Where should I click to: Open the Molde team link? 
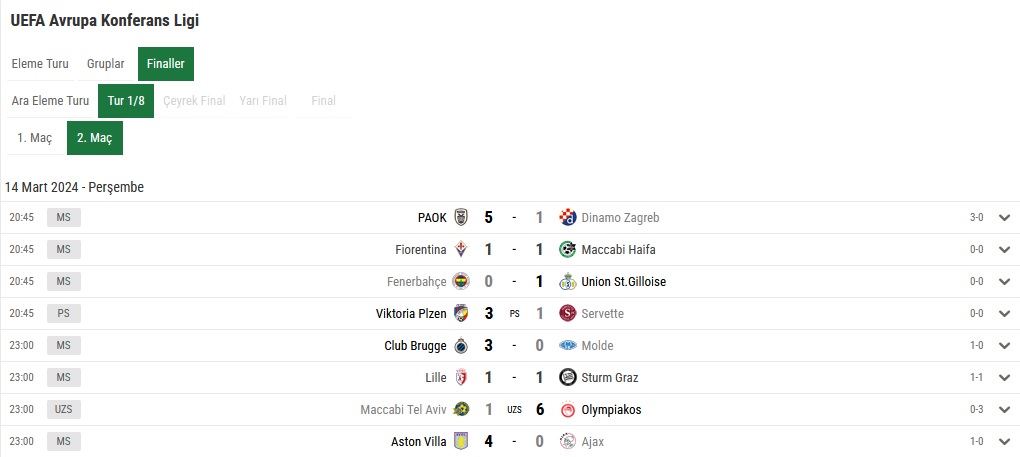597,346
